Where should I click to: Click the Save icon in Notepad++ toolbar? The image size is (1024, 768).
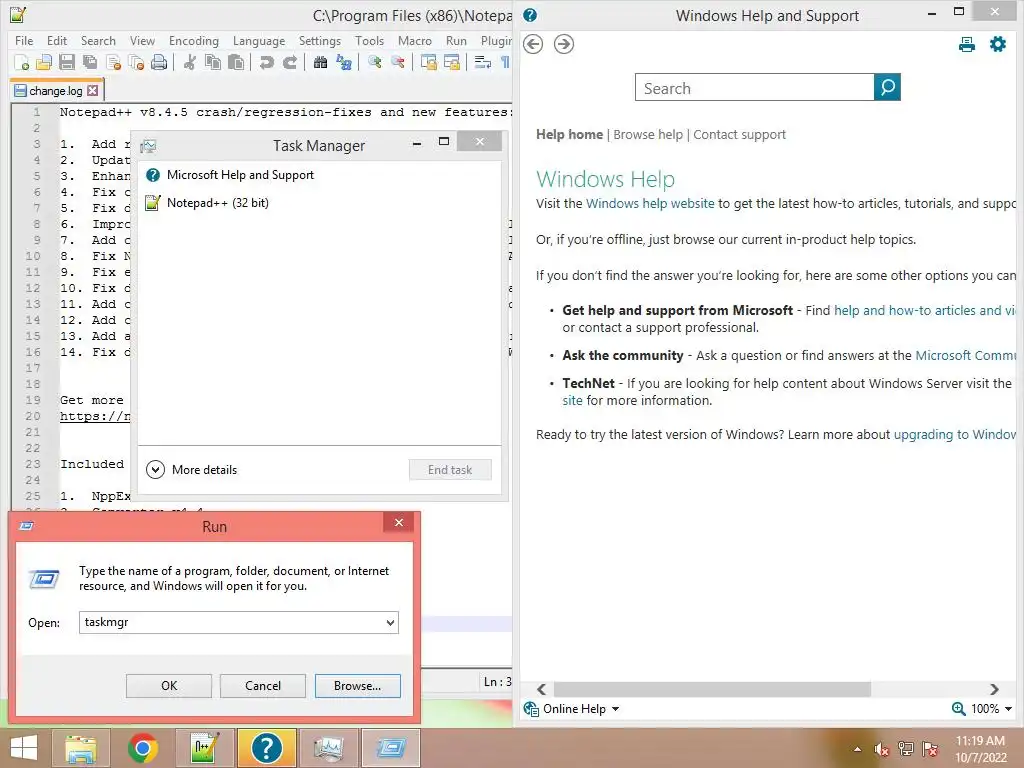tap(67, 63)
